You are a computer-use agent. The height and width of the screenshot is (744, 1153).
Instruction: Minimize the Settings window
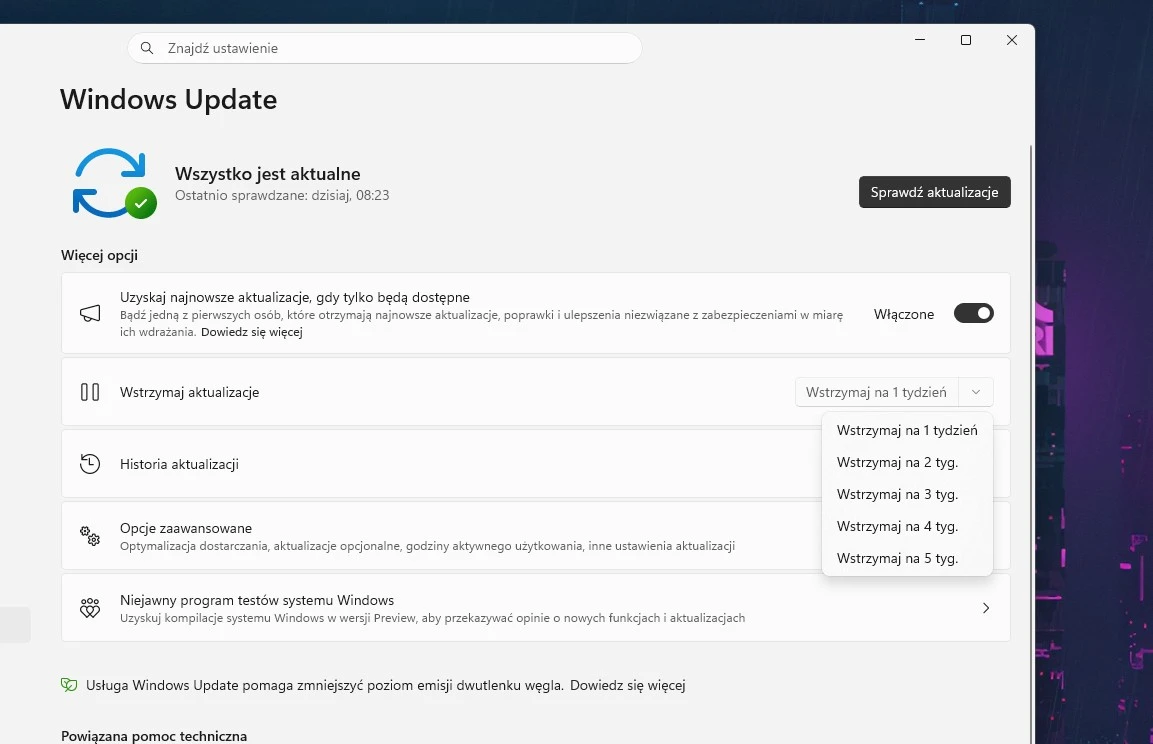(920, 40)
